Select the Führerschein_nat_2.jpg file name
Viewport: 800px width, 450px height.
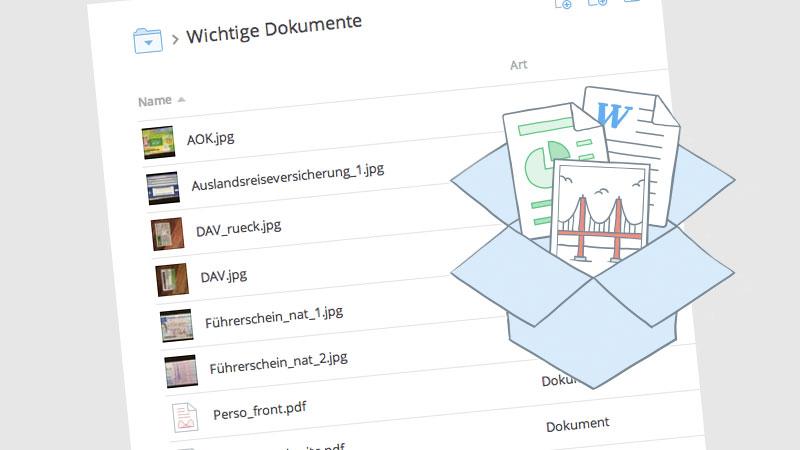279,362
